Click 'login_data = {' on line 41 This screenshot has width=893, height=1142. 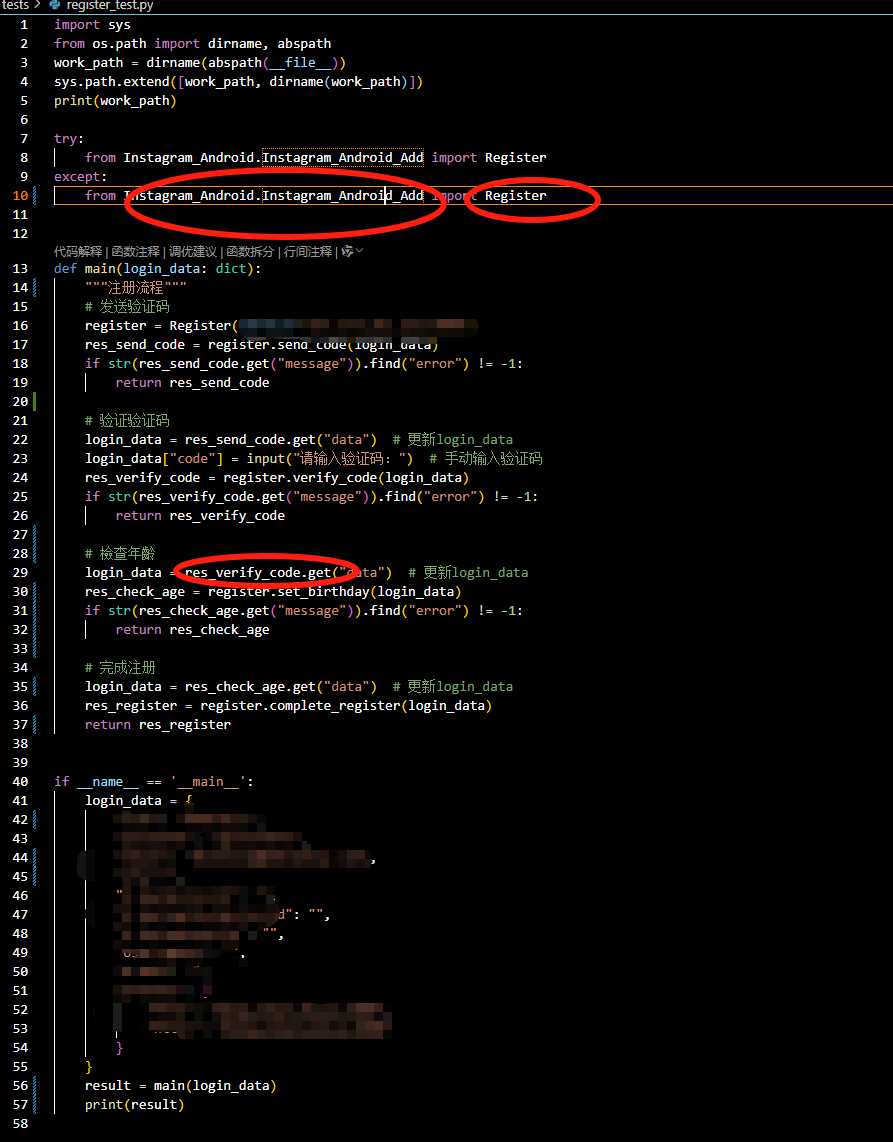pos(138,800)
